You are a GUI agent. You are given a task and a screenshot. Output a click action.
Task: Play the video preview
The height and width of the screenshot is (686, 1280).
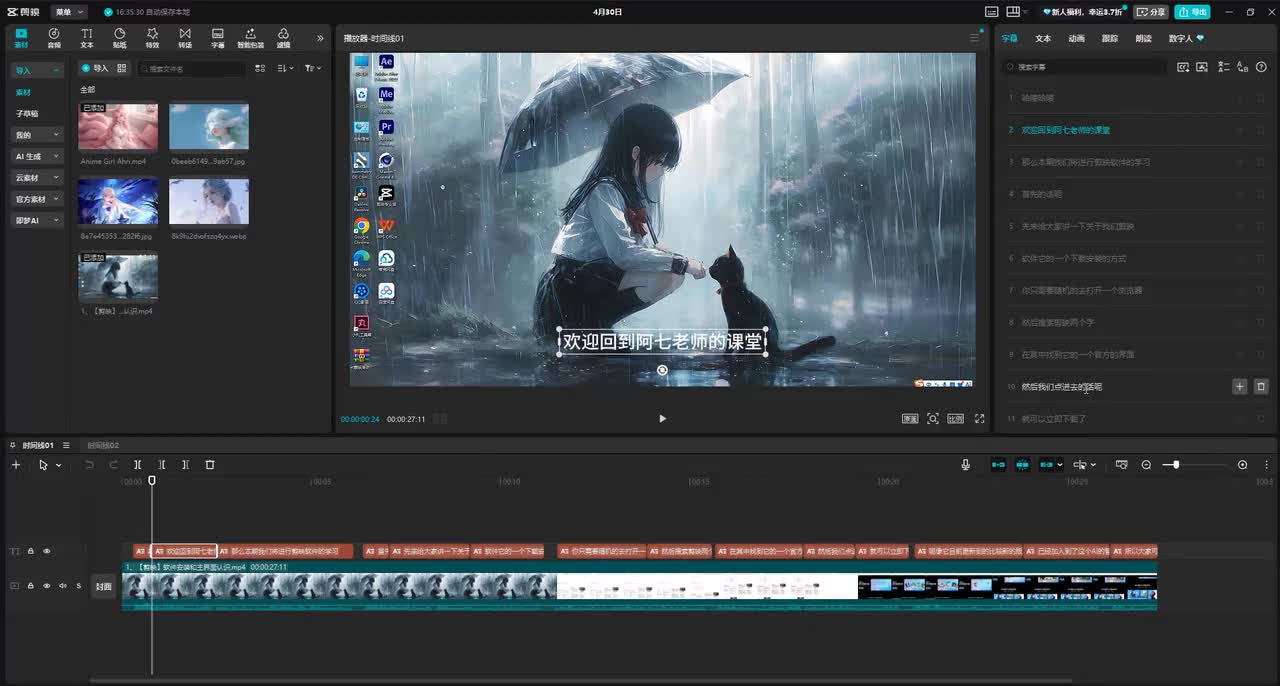coord(662,419)
